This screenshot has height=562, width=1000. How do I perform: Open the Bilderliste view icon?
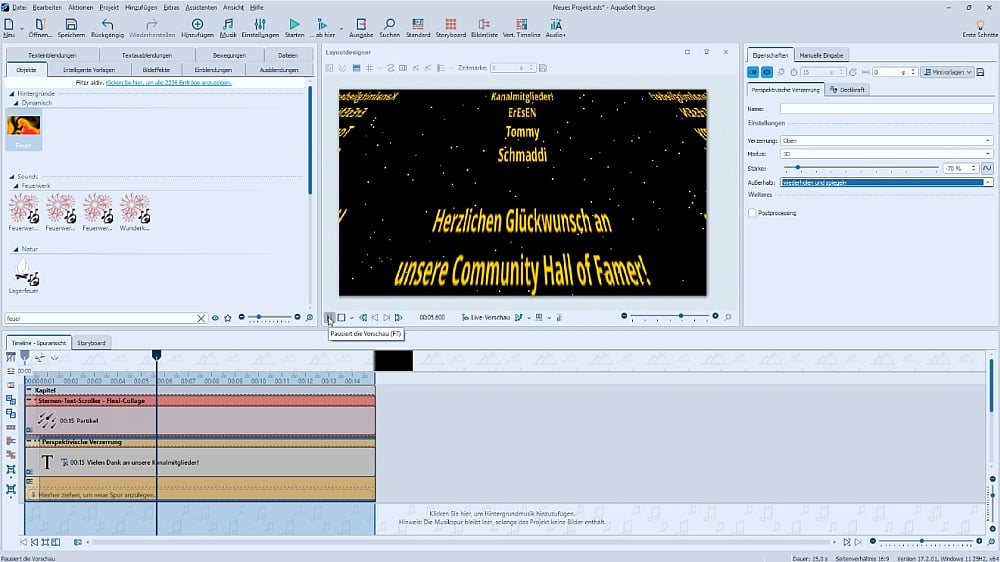coord(484,24)
